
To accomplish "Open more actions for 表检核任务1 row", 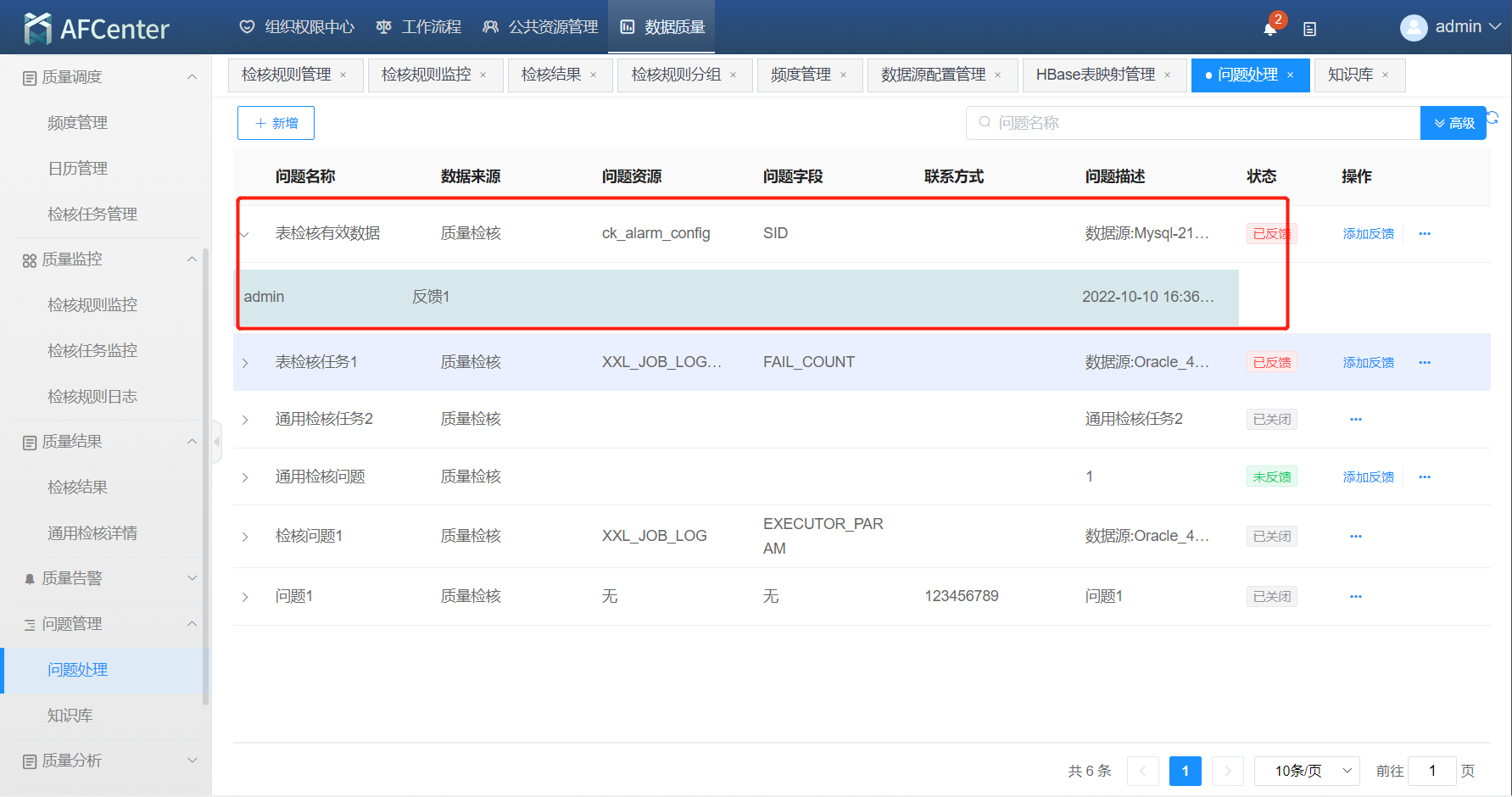I will click(1425, 363).
